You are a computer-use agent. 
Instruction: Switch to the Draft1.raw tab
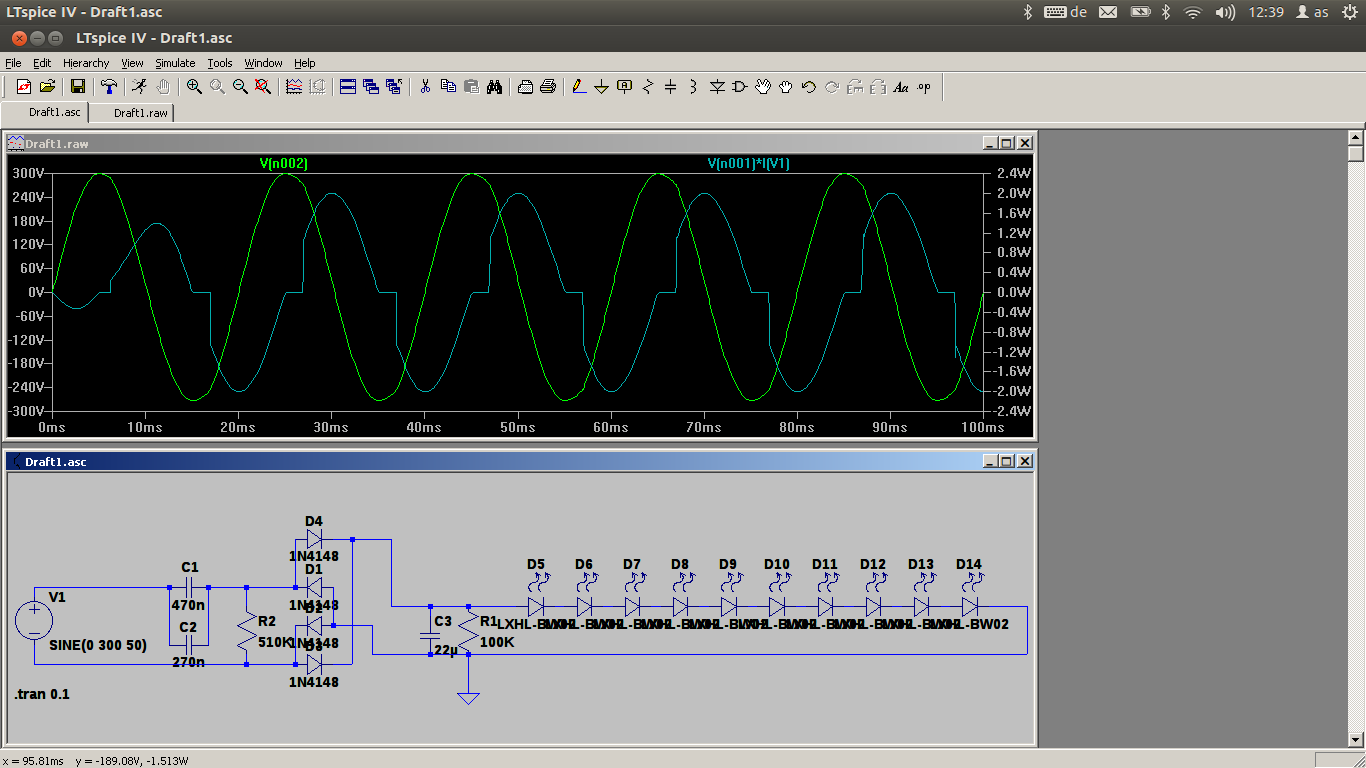pyautogui.click(x=140, y=113)
